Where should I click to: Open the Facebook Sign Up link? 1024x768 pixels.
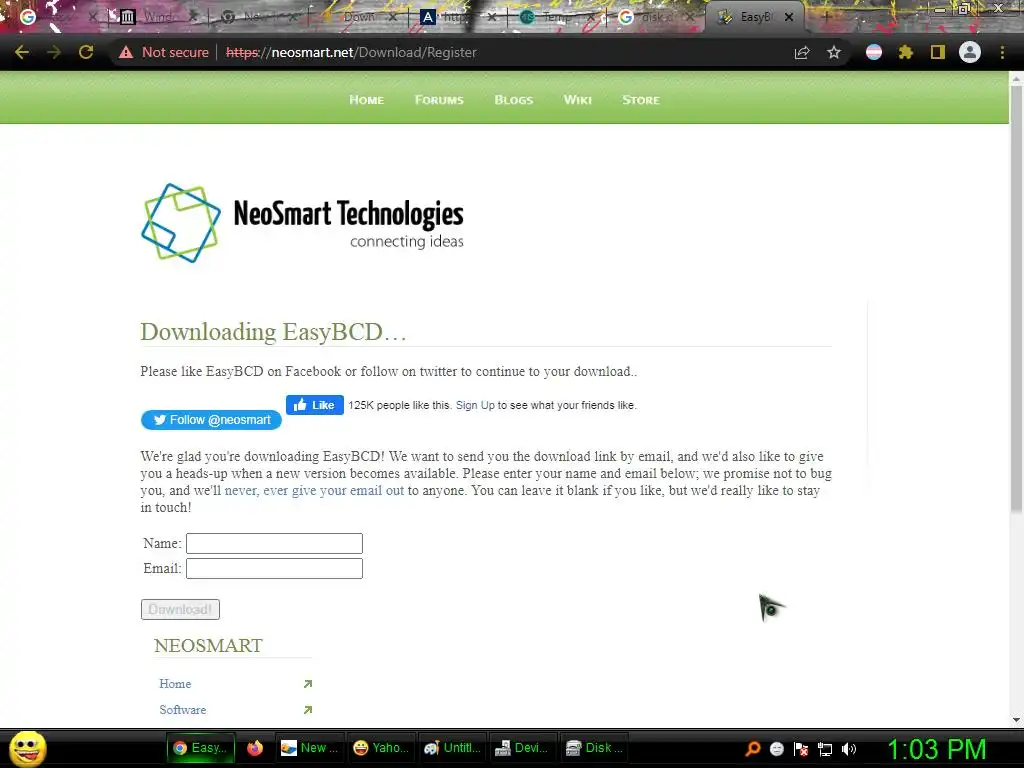click(475, 405)
